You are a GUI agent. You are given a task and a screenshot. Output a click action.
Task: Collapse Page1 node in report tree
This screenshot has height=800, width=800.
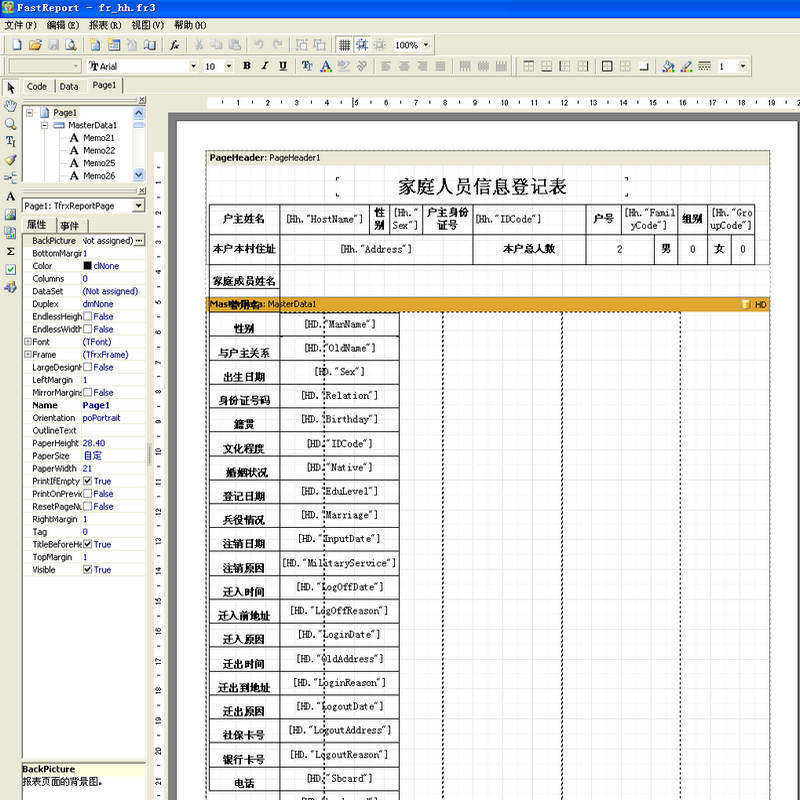pyautogui.click(x=30, y=112)
